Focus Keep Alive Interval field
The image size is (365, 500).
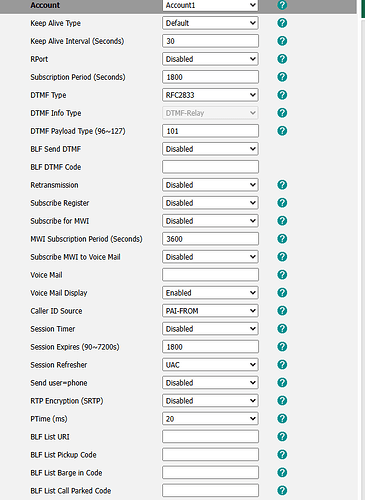(210, 41)
